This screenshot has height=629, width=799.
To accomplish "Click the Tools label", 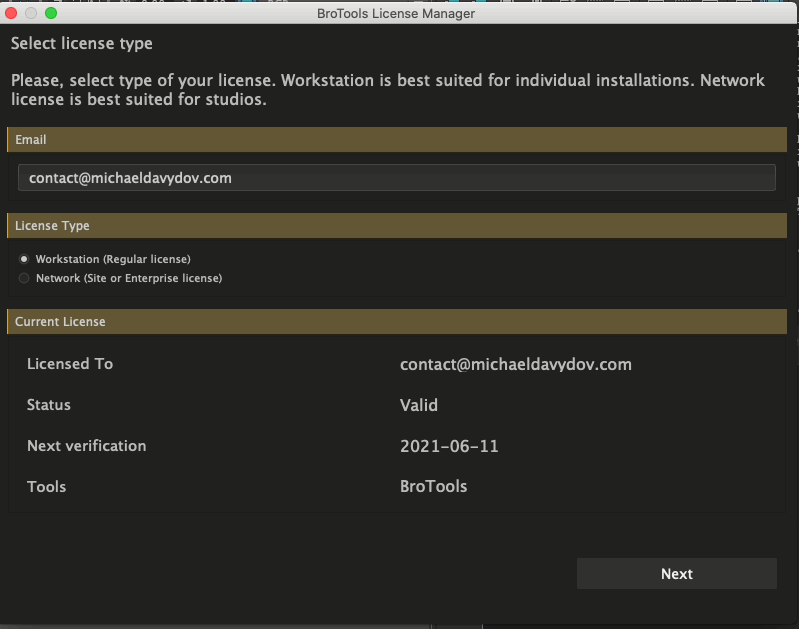I will point(46,486).
